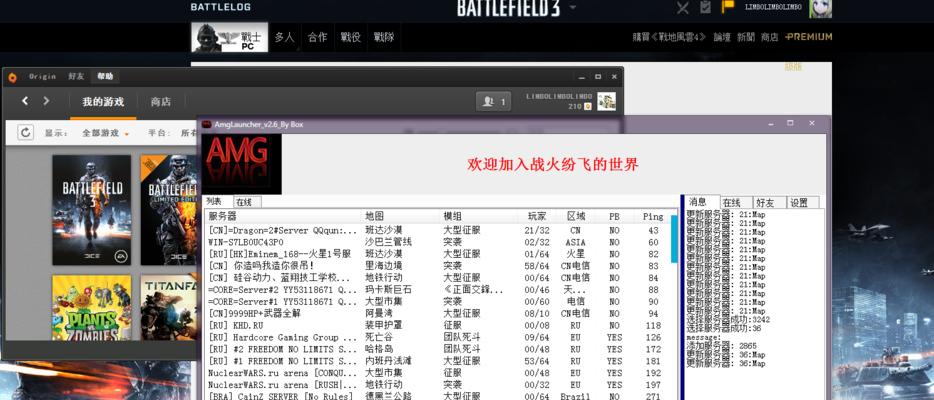Click Origin user avatar thumbnail
The width and height of the screenshot is (934, 400).
[x=606, y=101]
